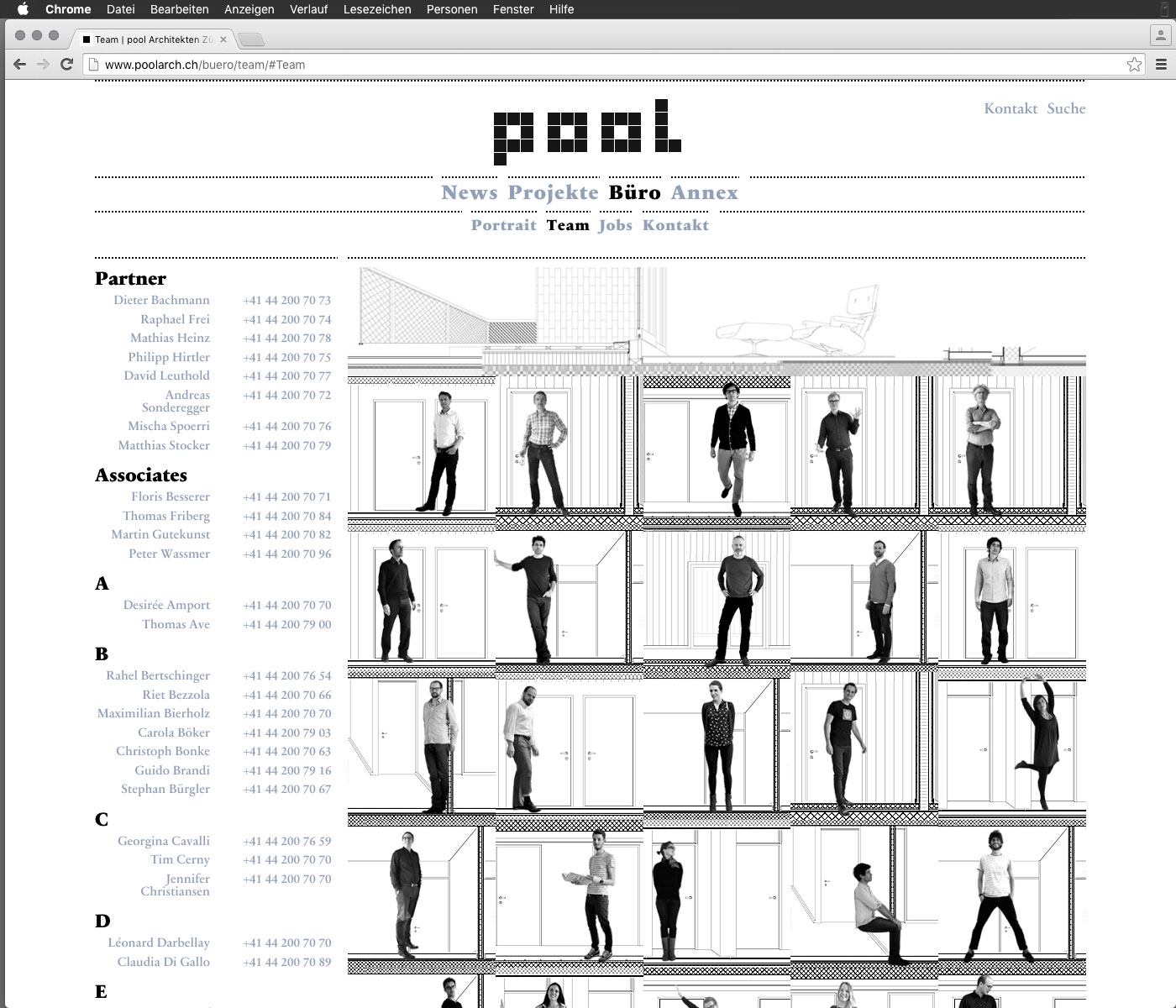The width and height of the screenshot is (1176, 1008).
Task: Click the Suche link at top right
Action: (x=1066, y=108)
